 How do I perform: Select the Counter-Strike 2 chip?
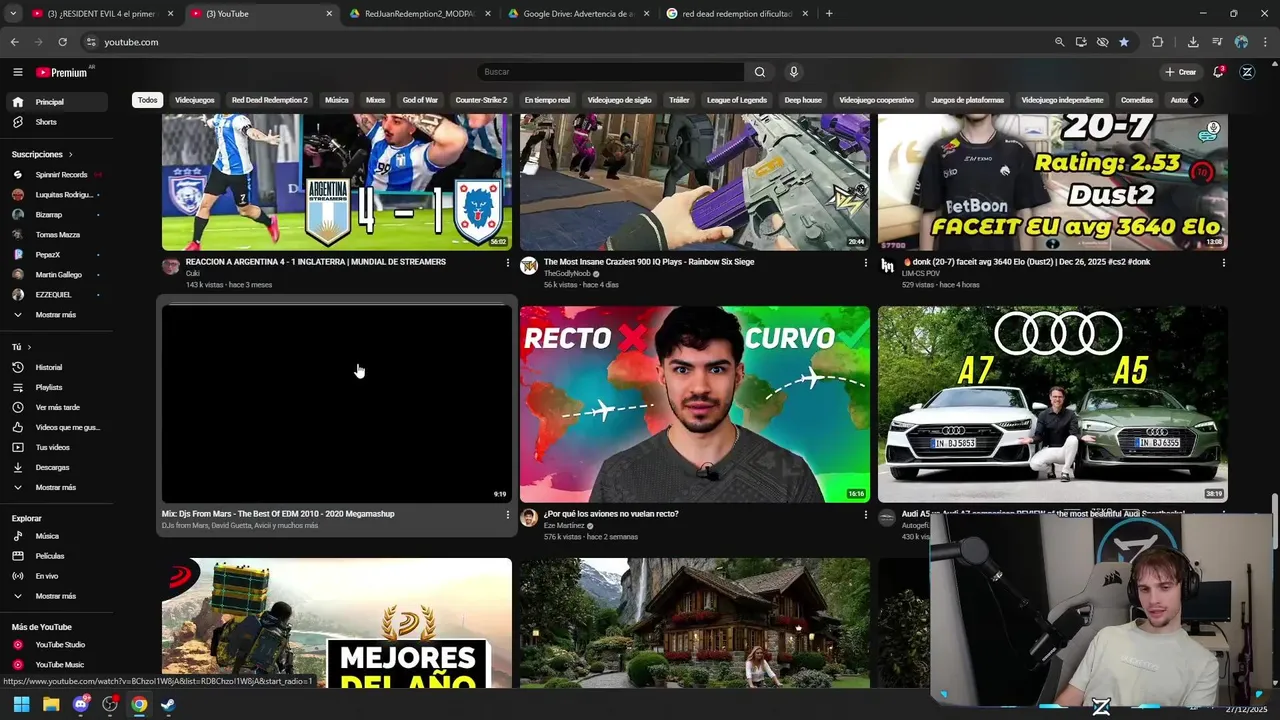click(x=481, y=100)
